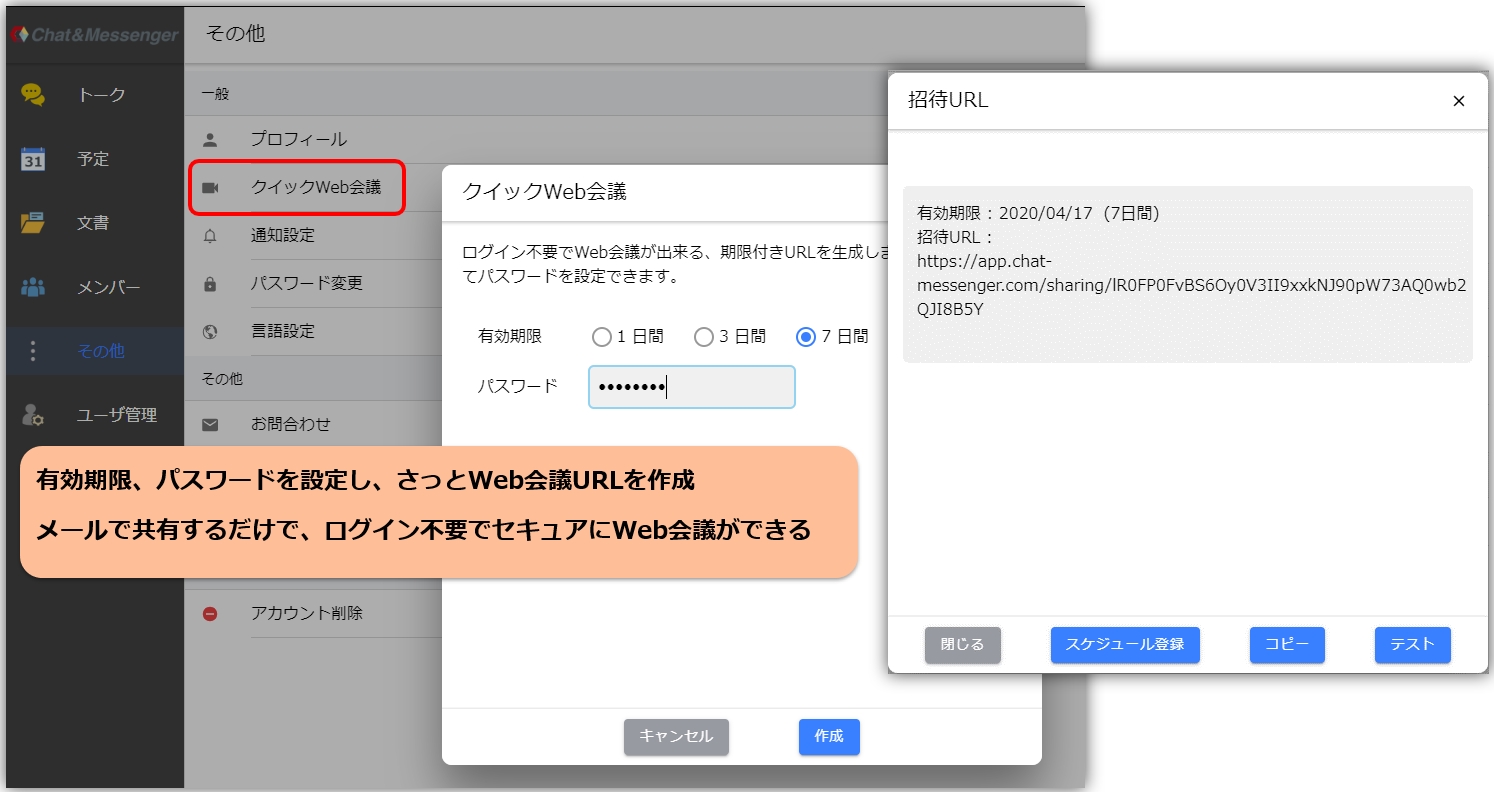Select the 7 日間 expiry radio button
The height and width of the screenshot is (792, 1494).
806,337
